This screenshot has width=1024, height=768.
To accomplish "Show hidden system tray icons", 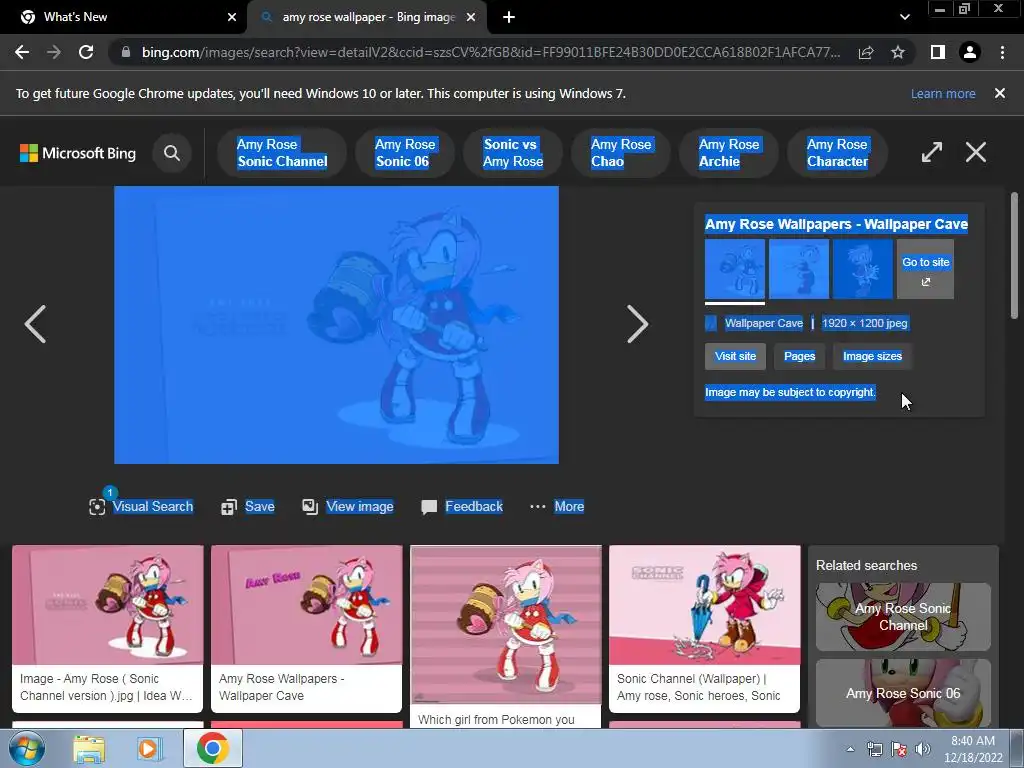I will tap(850, 749).
